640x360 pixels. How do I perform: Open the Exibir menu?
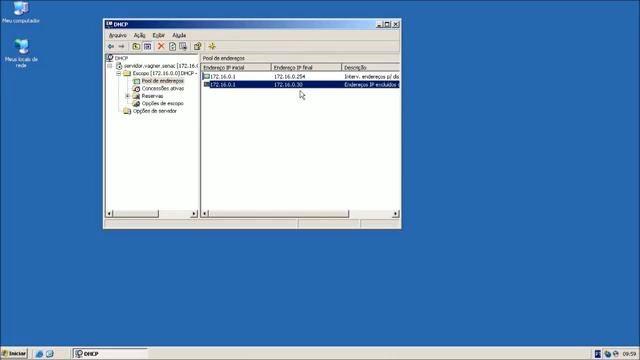pyautogui.click(x=159, y=36)
